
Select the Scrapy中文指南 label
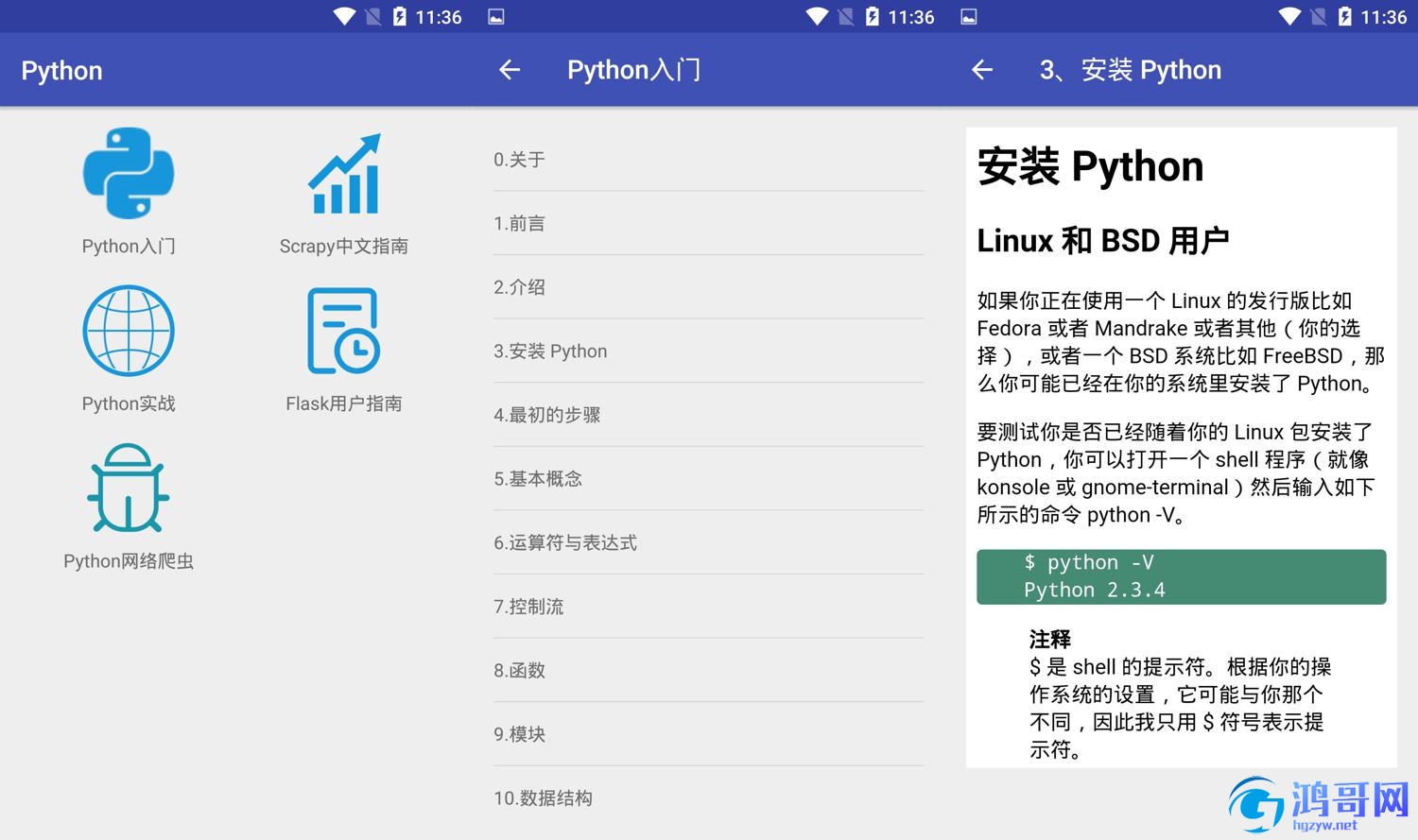click(344, 247)
